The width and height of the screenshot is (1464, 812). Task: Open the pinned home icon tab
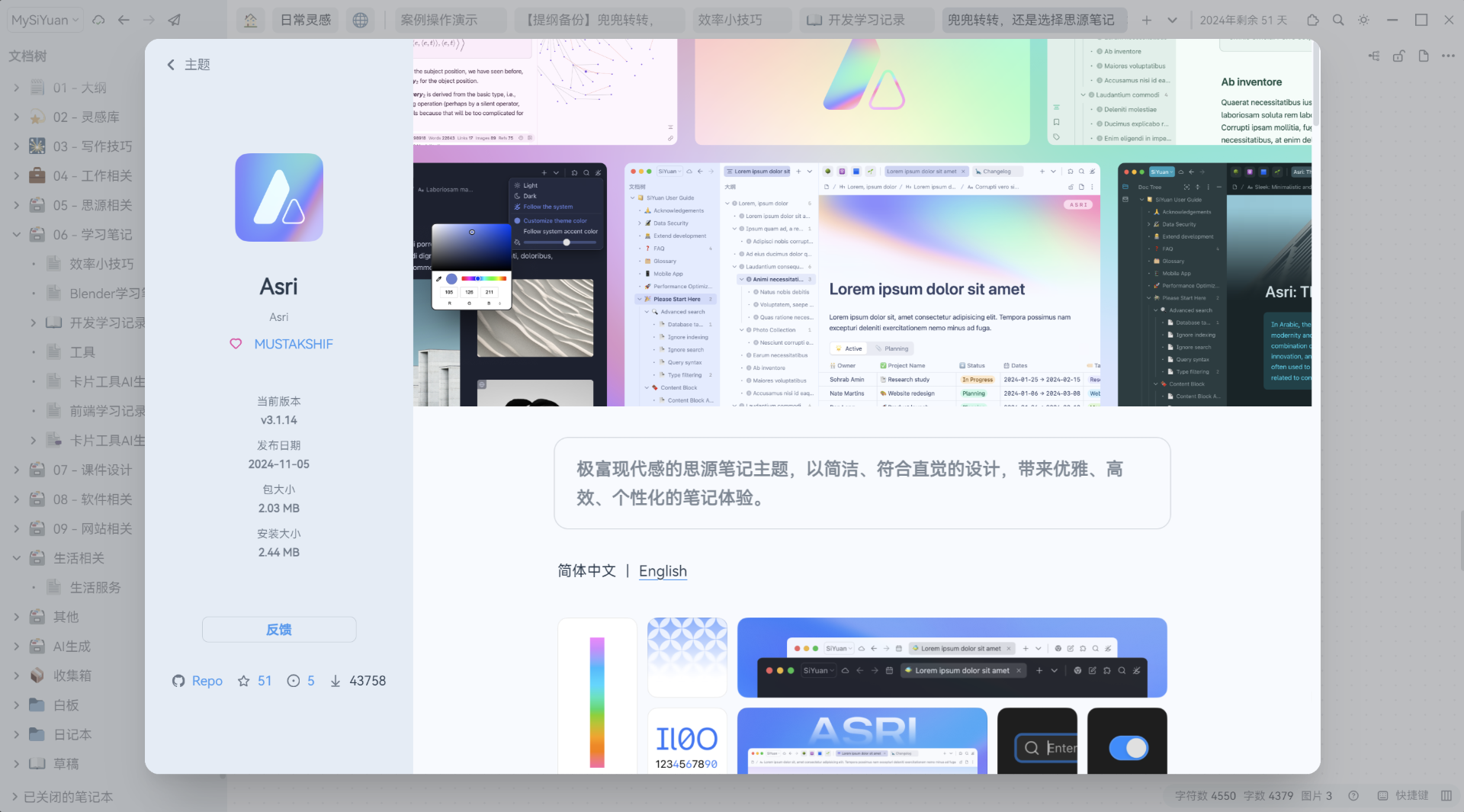coord(250,20)
